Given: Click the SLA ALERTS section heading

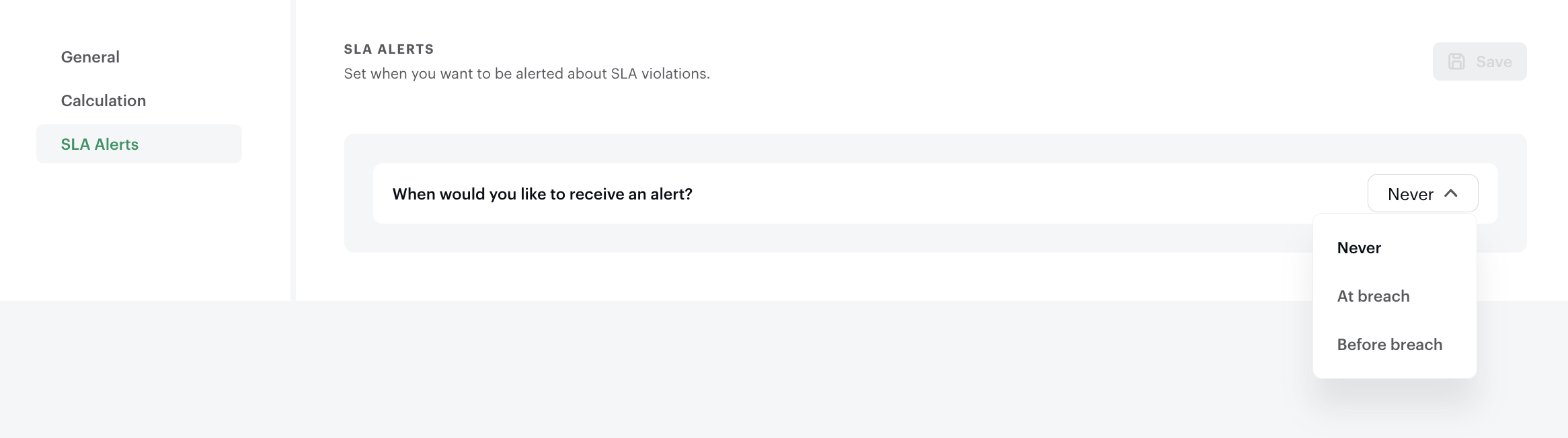Looking at the screenshot, I should [389, 49].
